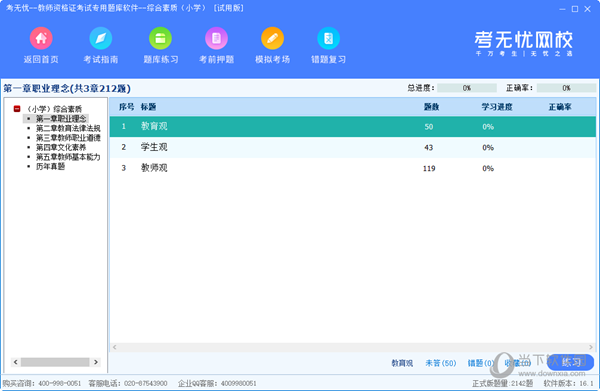This screenshot has width=600, height=391.
Task: Click the 学习进度 column header
Action: coord(496,107)
